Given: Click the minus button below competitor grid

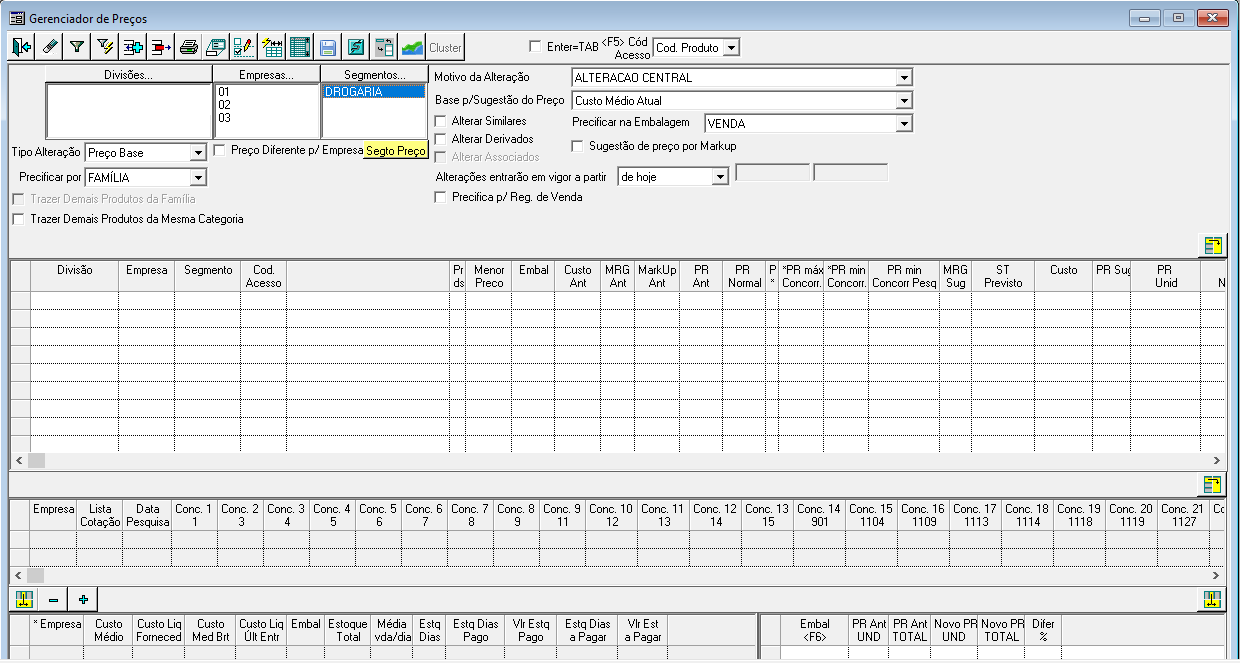Looking at the screenshot, I should click(54, 599).
